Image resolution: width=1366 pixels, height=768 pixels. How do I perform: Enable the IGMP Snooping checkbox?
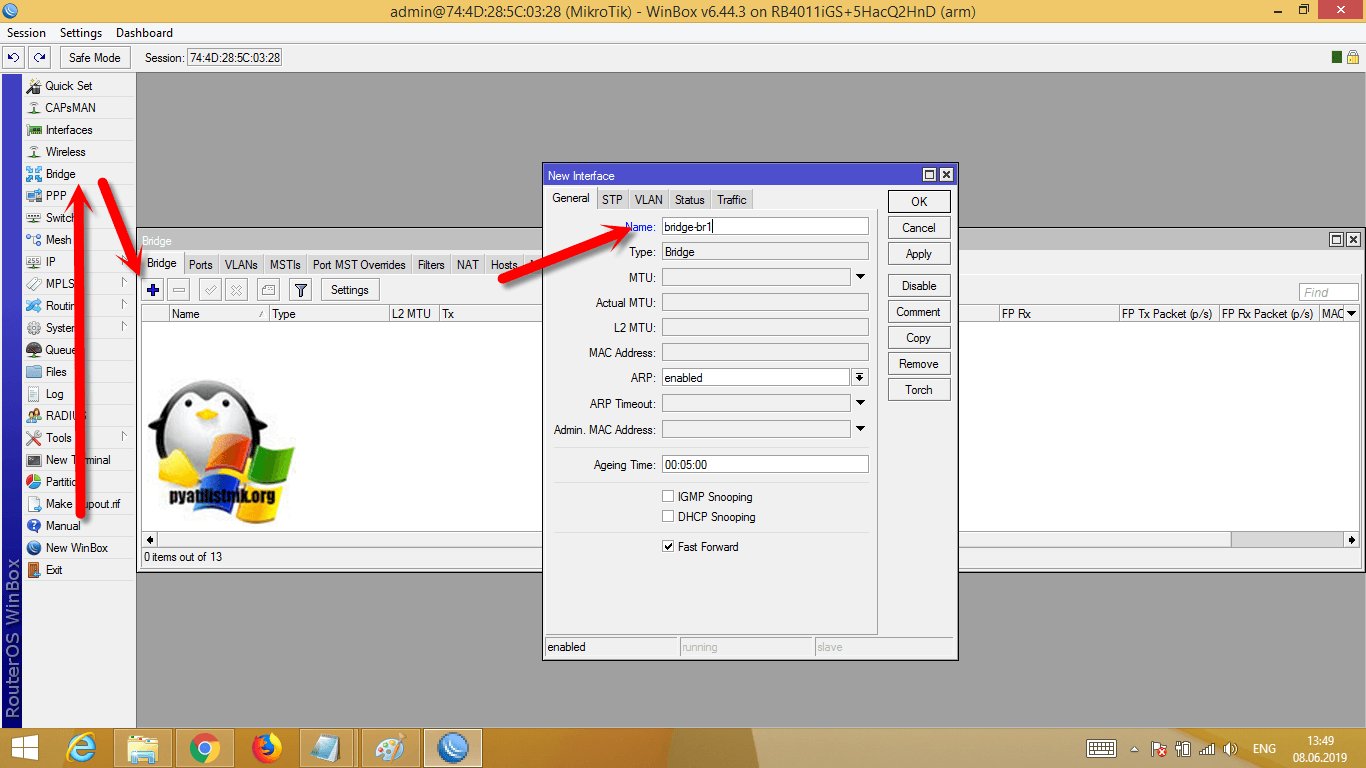pyautogui.click(x=668, y=497)
